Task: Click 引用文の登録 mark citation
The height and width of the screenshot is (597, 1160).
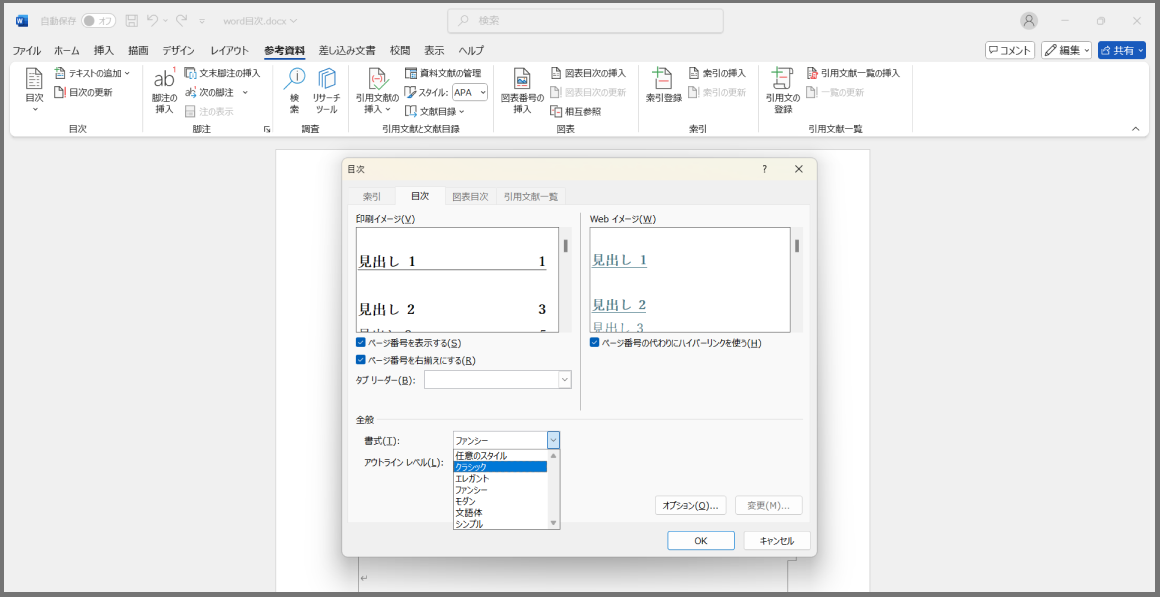Action: (x=783, y=90)
